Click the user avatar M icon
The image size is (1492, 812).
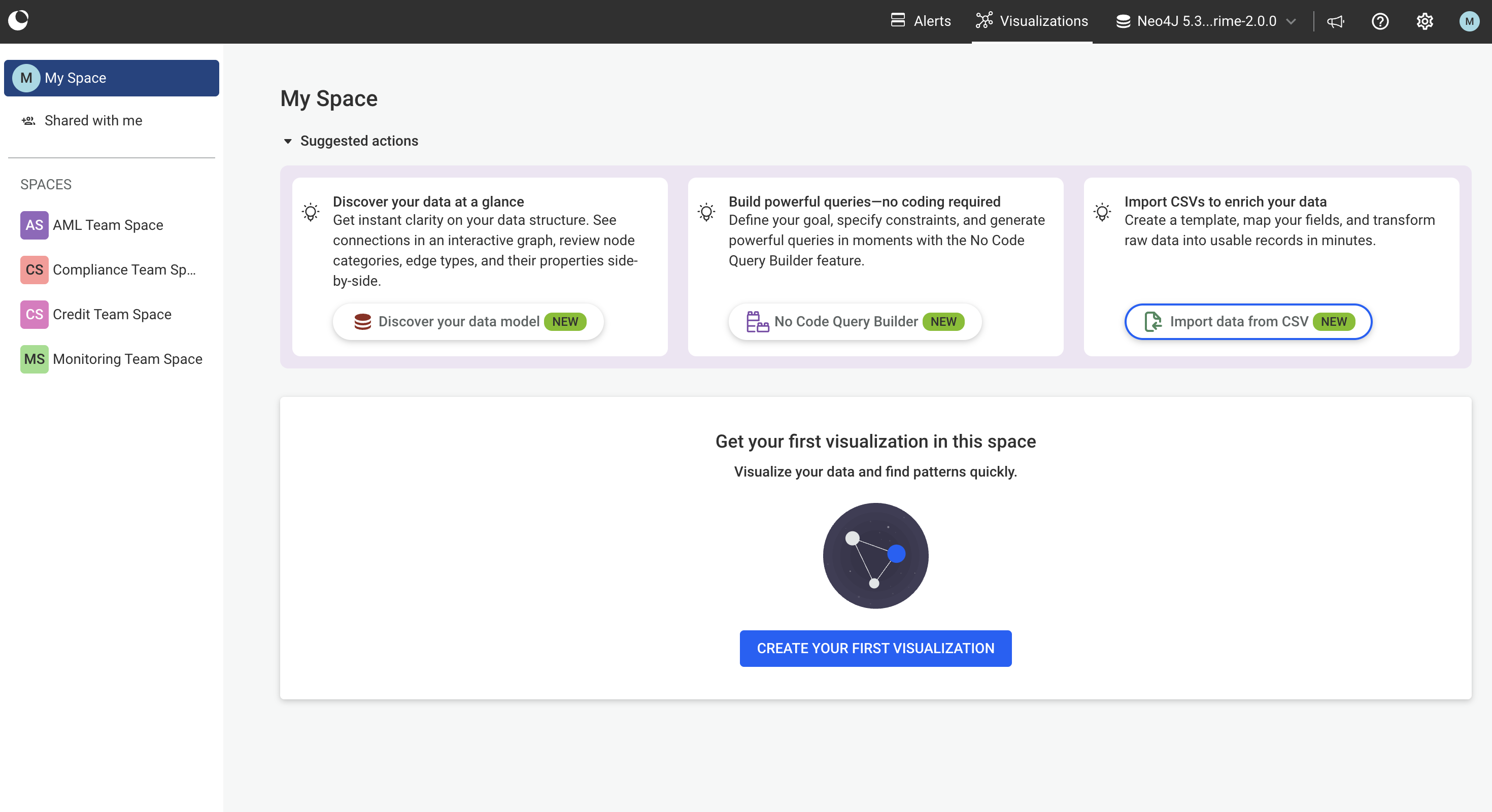(x=1469, y=21)
